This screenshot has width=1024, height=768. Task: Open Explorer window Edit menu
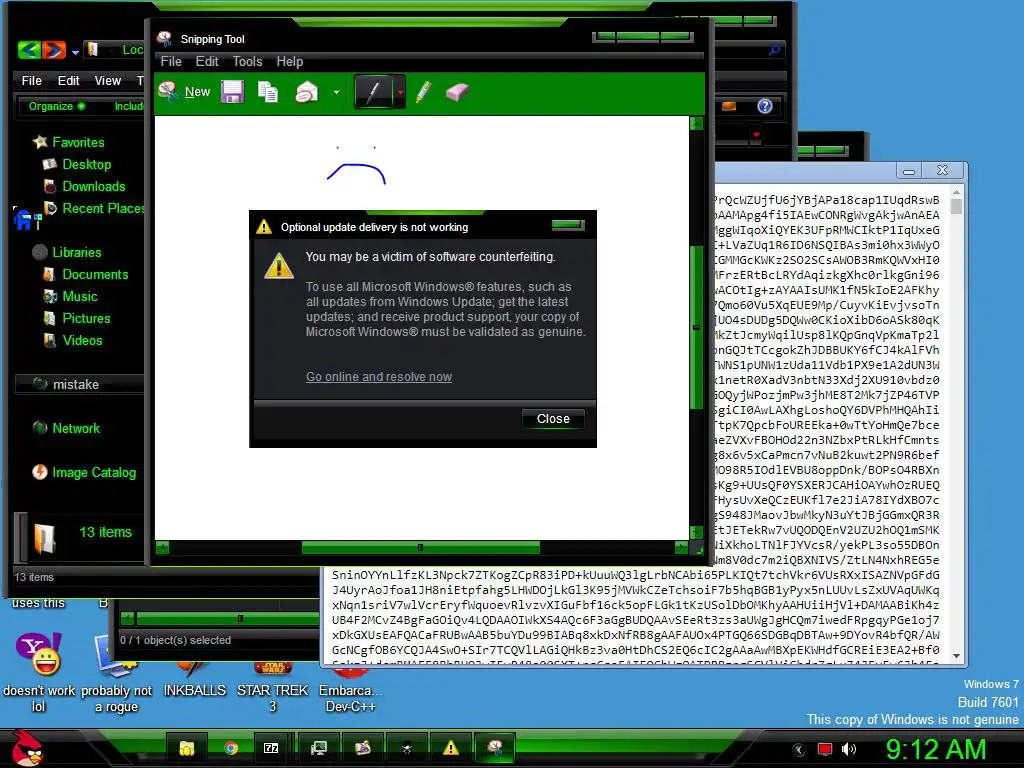[x=68, y=80]
